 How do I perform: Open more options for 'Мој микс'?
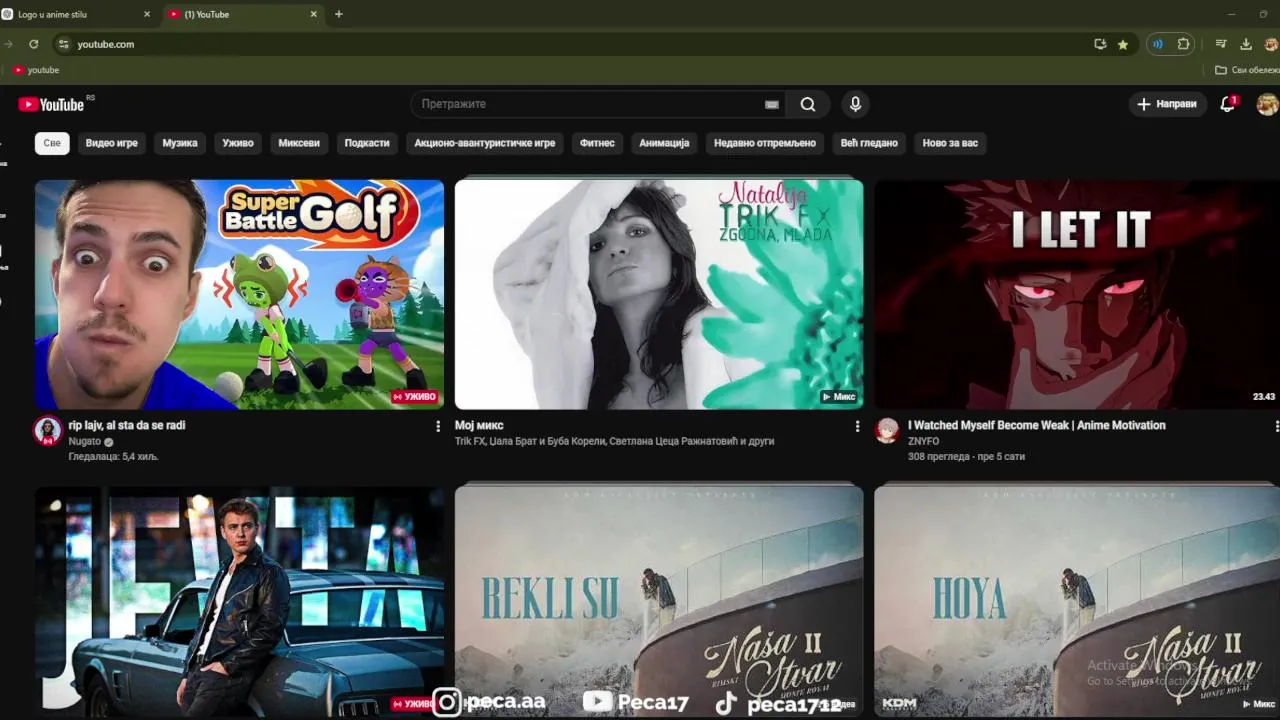pos(857,426)
